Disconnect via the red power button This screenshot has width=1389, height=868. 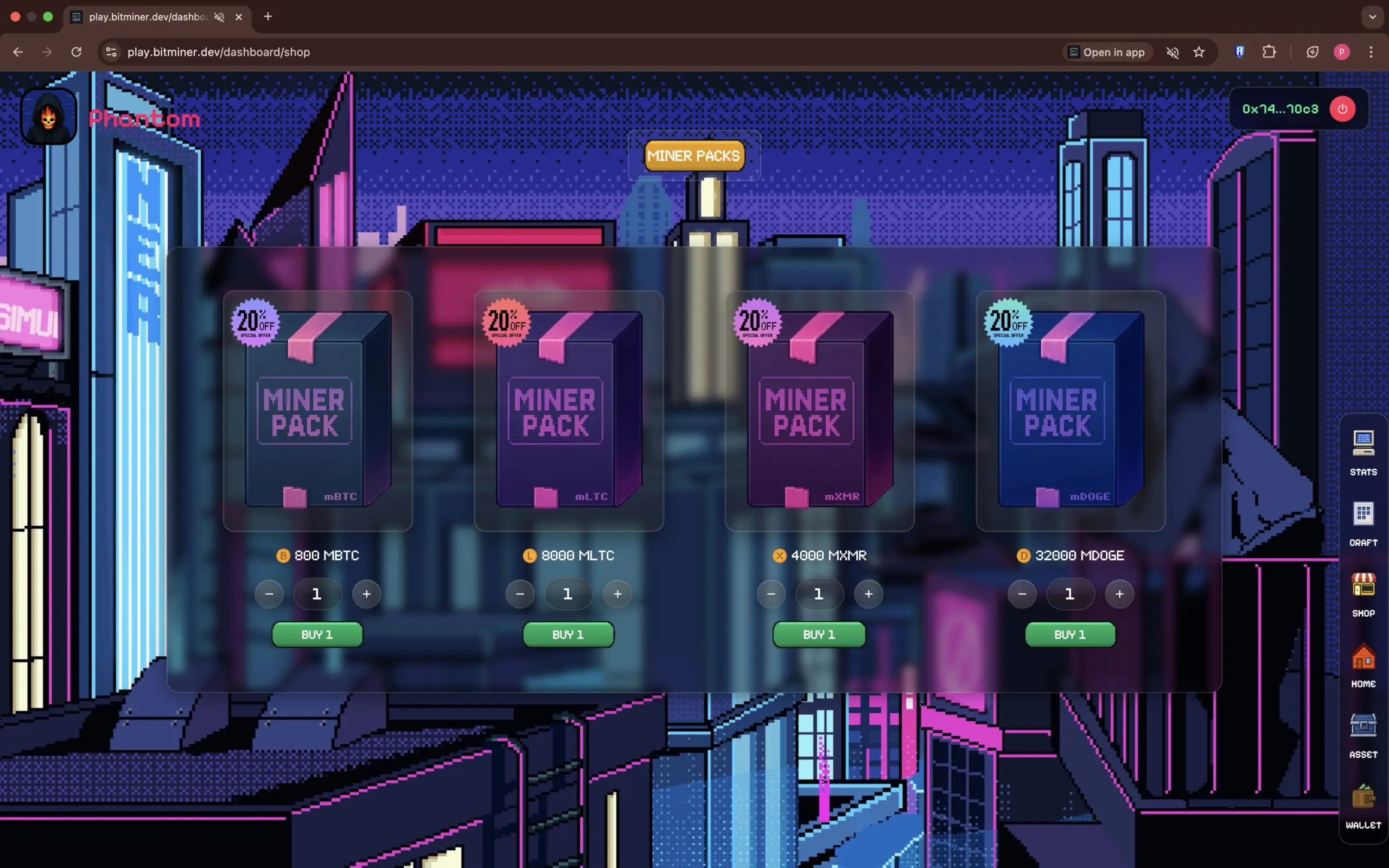[x=1342, y=108]
